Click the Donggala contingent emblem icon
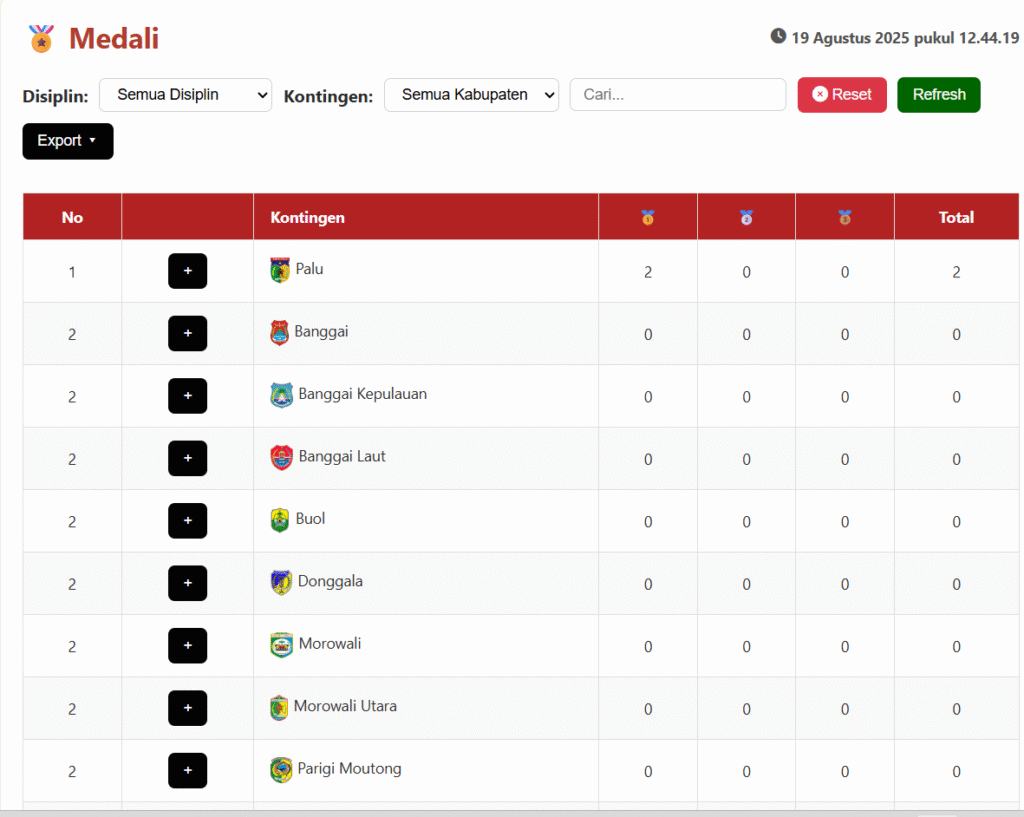Image resolution: width=1024 pixels, height=817 pixels. tap(281, 582)
